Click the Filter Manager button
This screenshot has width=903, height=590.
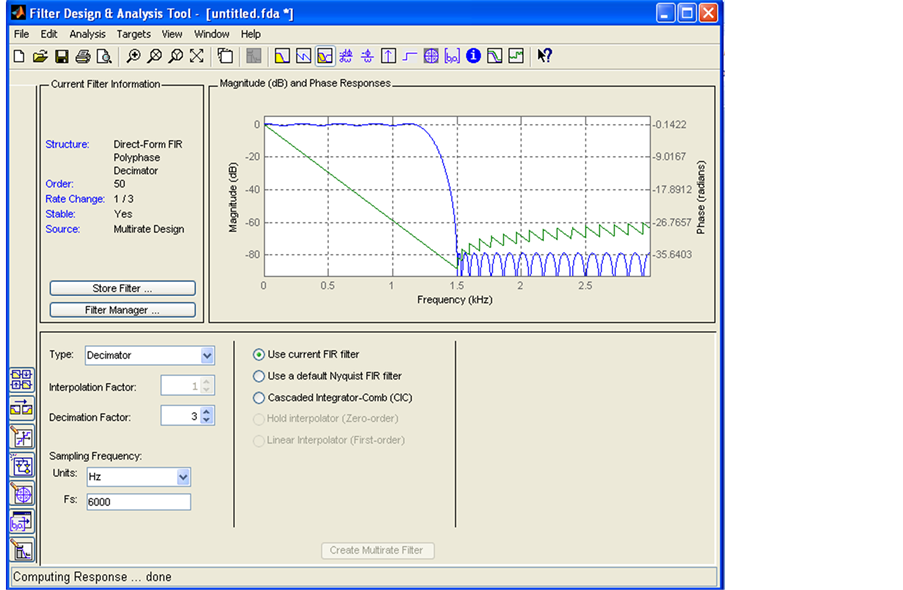pyautogui.click(x=123, y=310)
